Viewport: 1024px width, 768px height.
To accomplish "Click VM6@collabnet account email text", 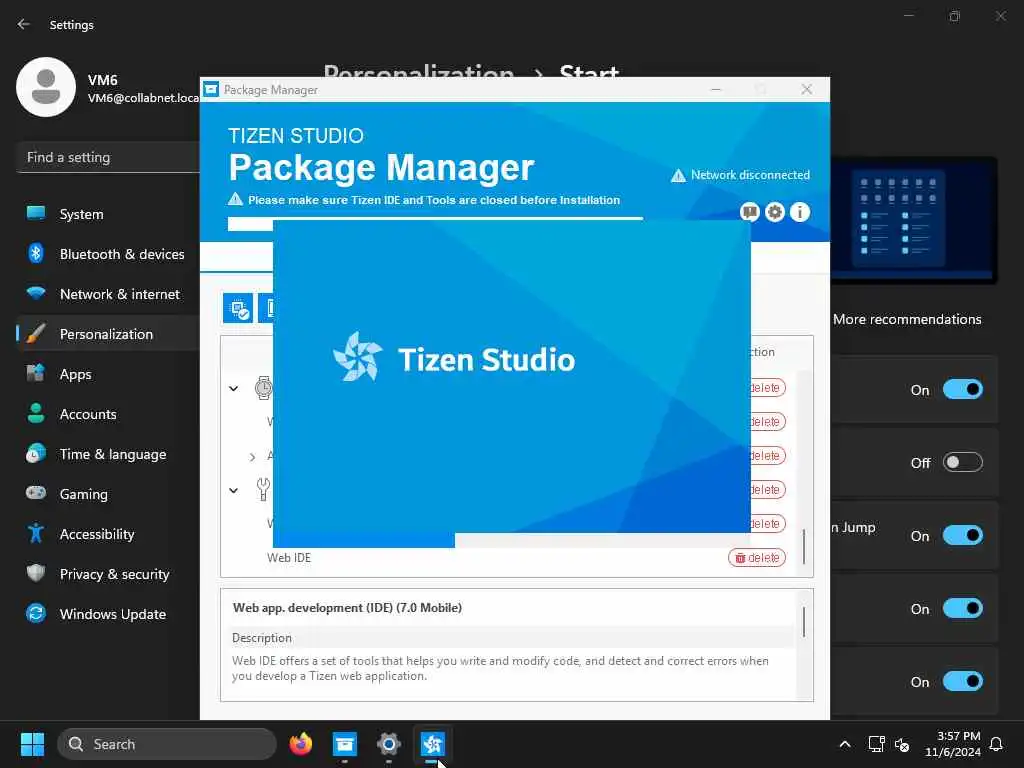I will click(x=143, y=98).
